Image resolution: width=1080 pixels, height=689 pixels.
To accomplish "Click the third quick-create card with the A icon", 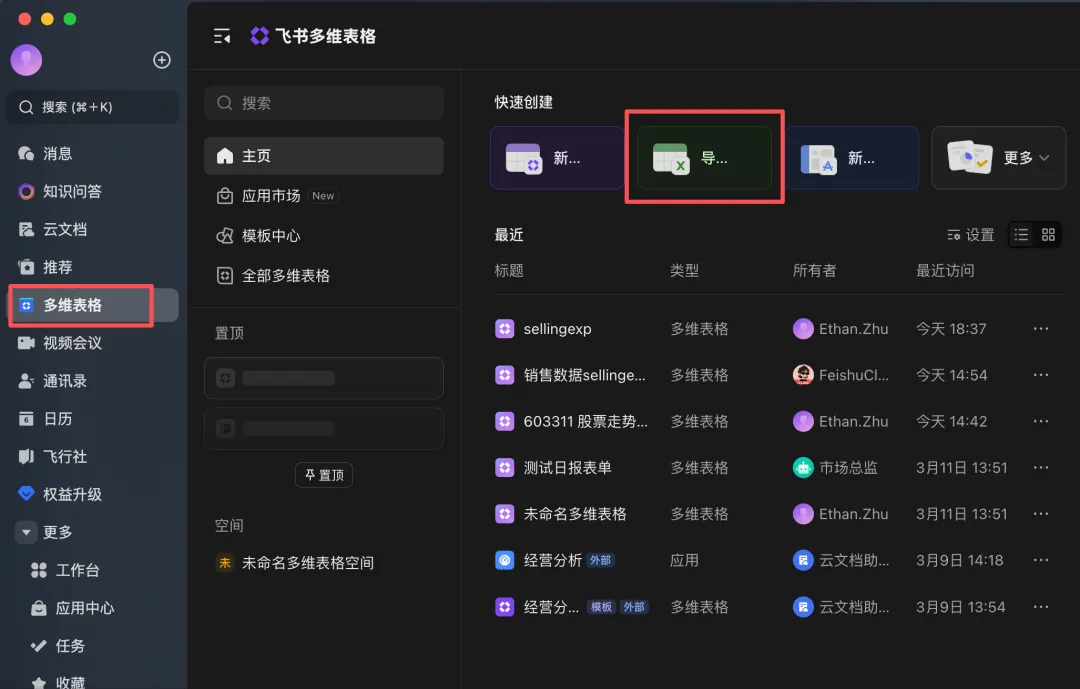I will [852, 158].
